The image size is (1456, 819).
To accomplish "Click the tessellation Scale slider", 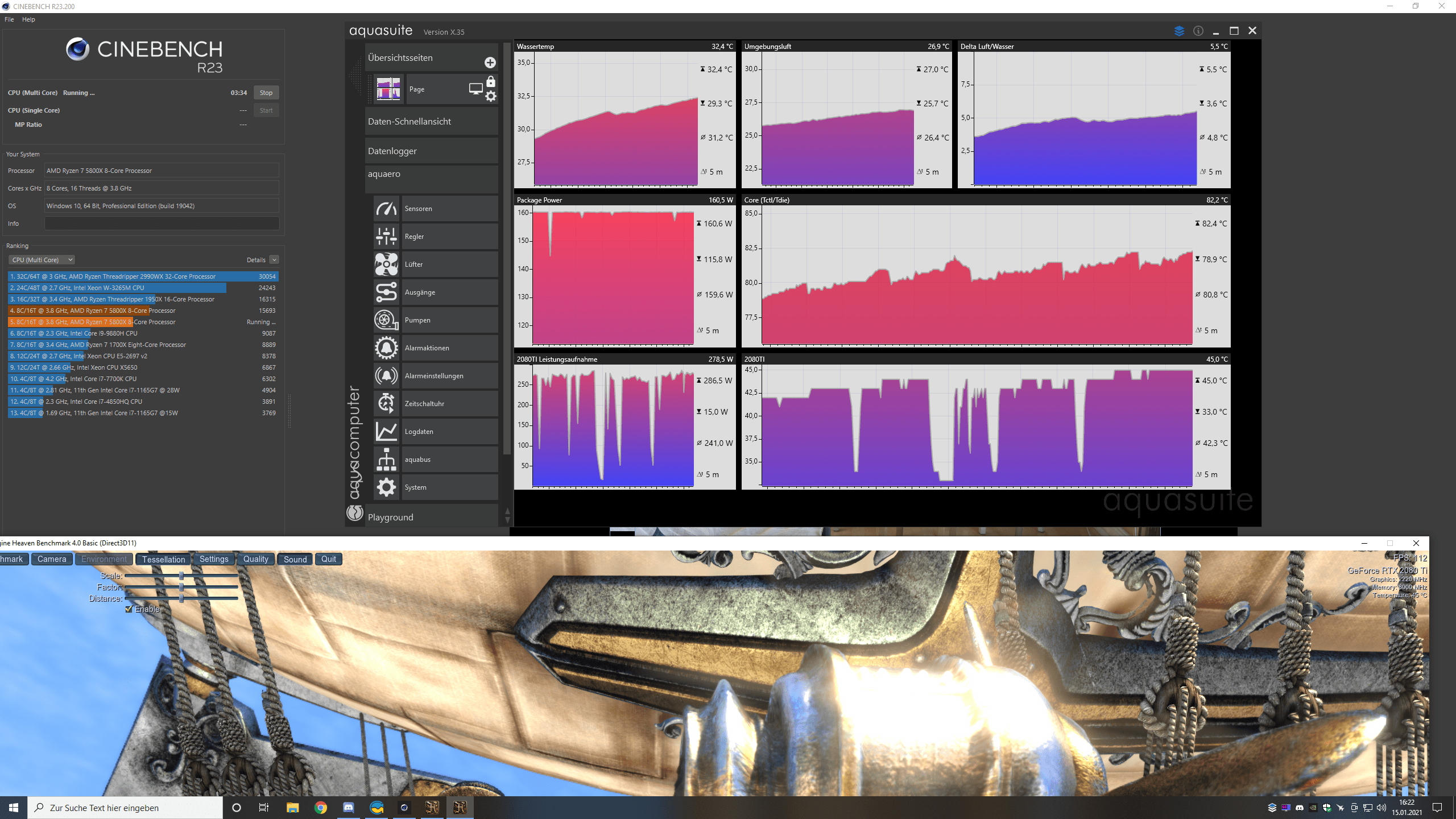I will [181, 576].
